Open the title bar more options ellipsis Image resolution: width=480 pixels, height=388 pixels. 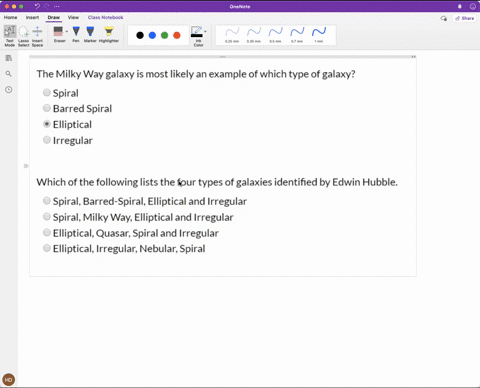[57, 6]
